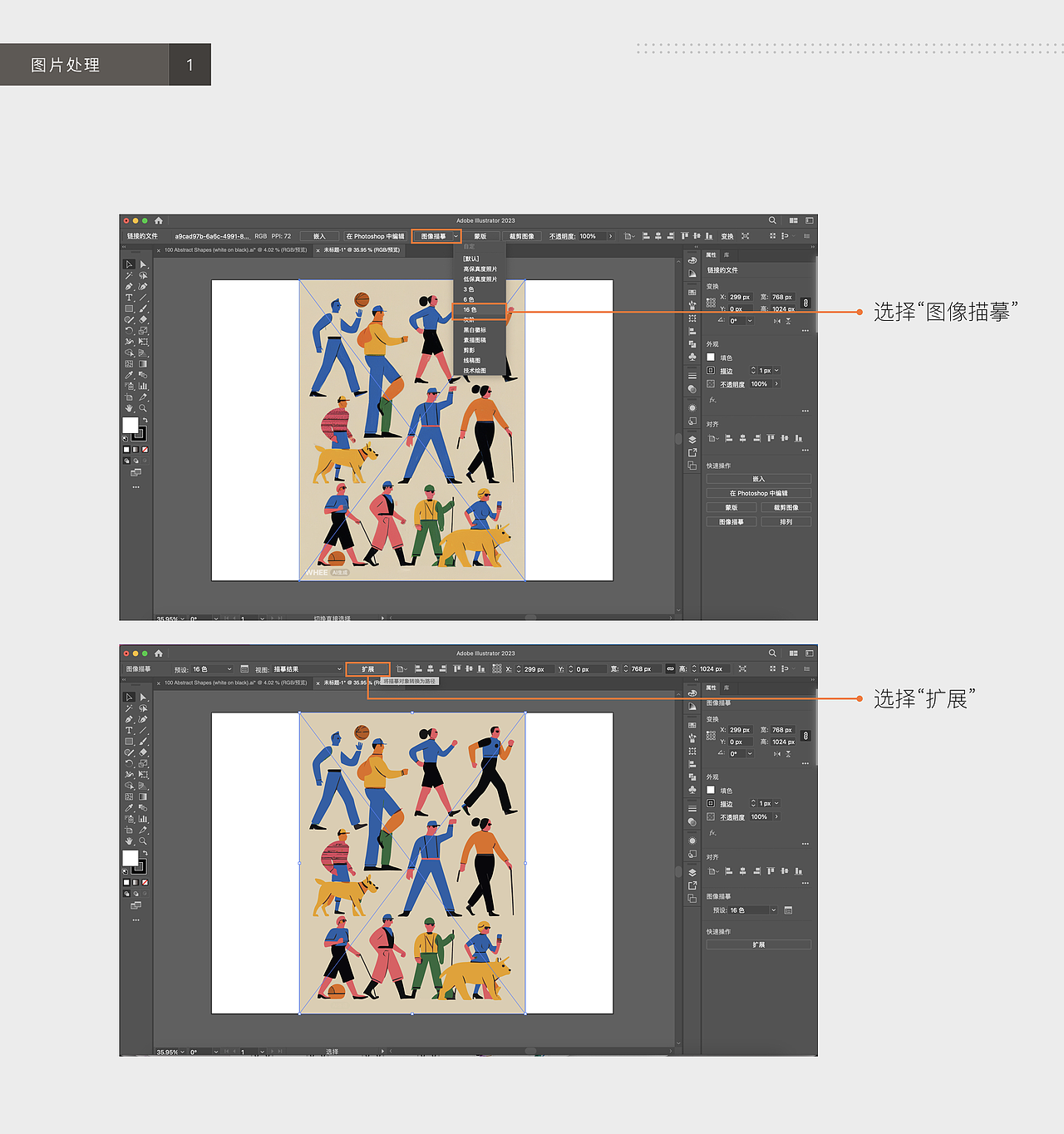Select the Rectangle shape tool

click(130, 308)
